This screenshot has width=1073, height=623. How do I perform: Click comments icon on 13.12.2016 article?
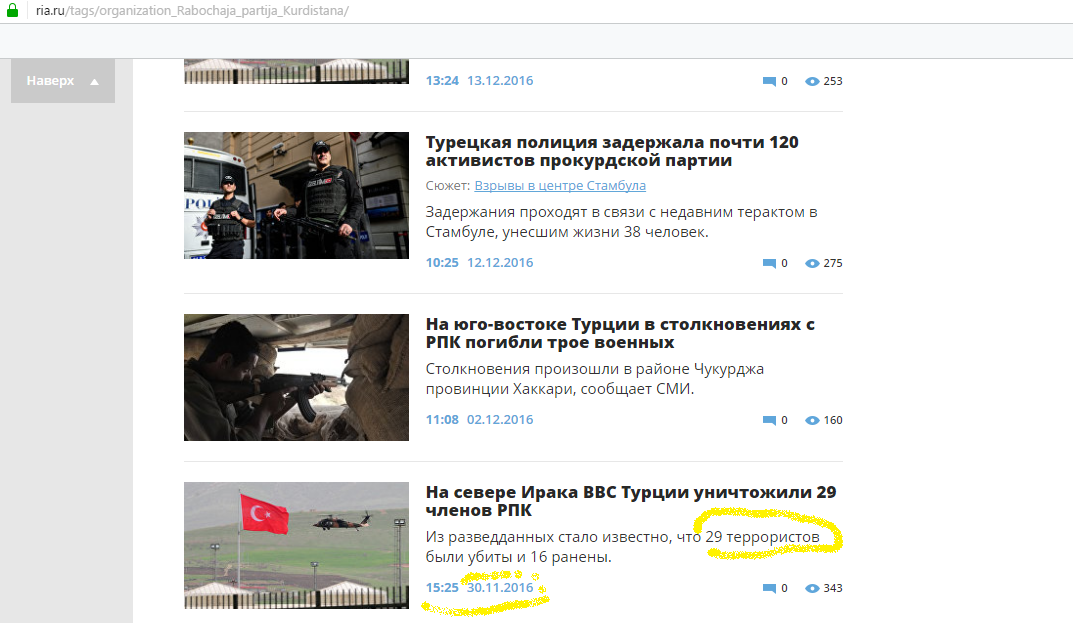pos(769,82)
